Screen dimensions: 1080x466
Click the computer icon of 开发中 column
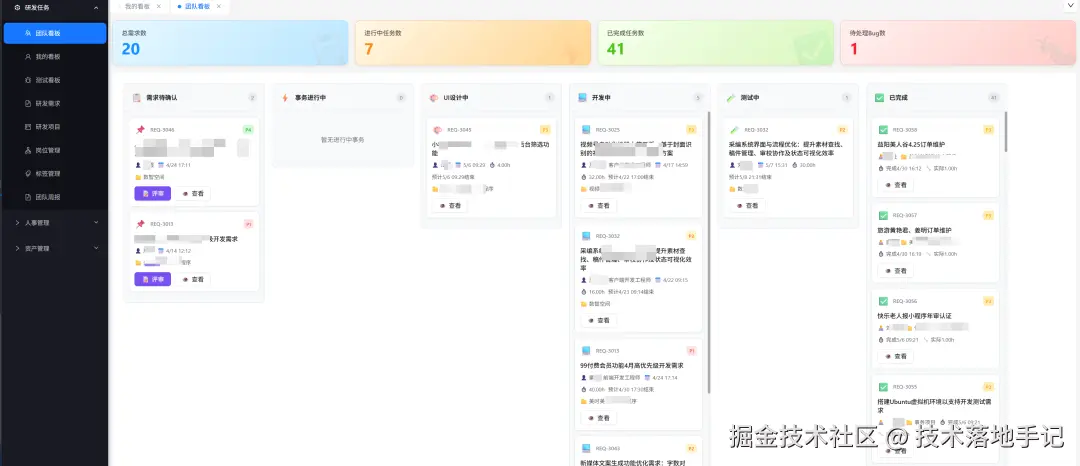(582, 98)
